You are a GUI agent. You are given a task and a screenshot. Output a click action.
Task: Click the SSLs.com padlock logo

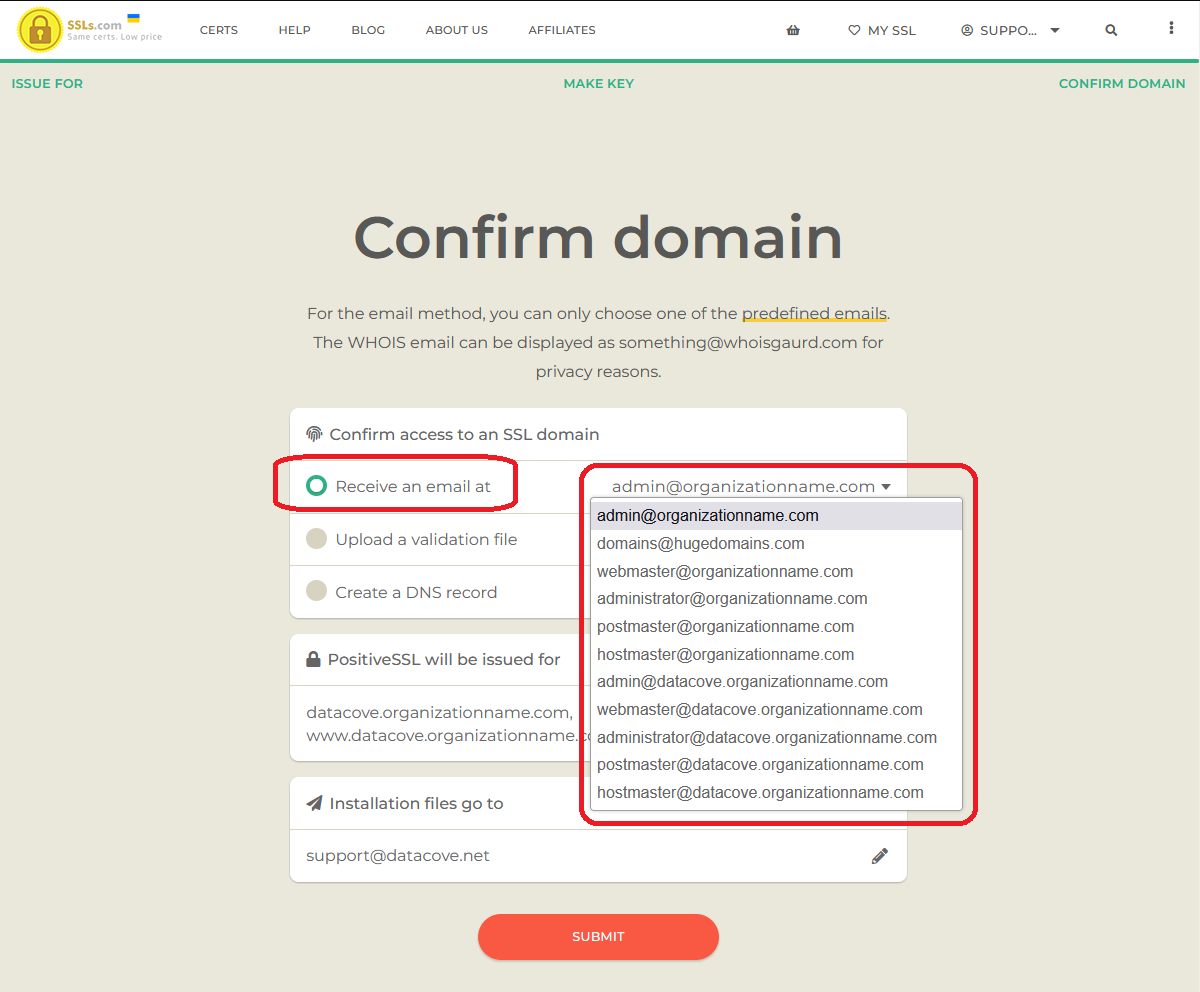40,30
